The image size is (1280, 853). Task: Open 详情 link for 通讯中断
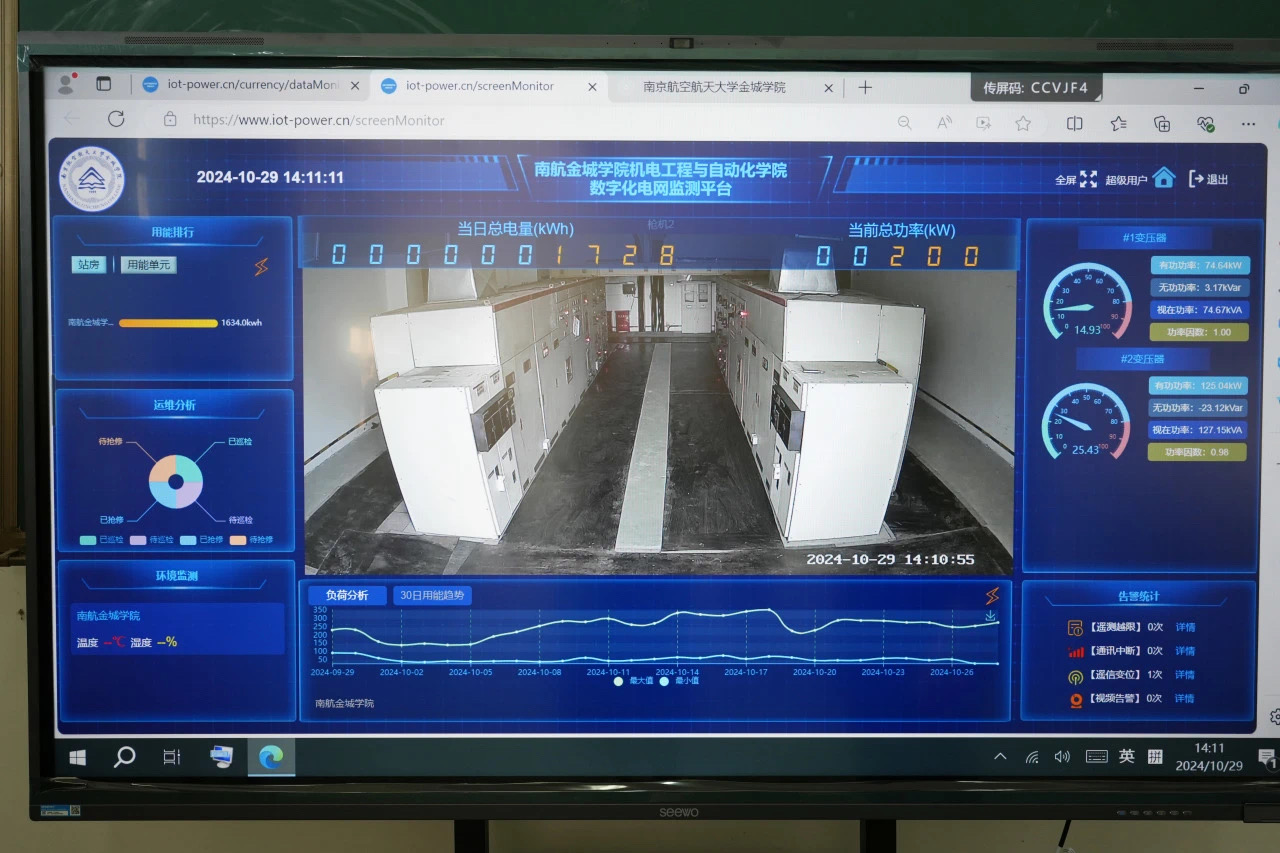(1185, 651)
